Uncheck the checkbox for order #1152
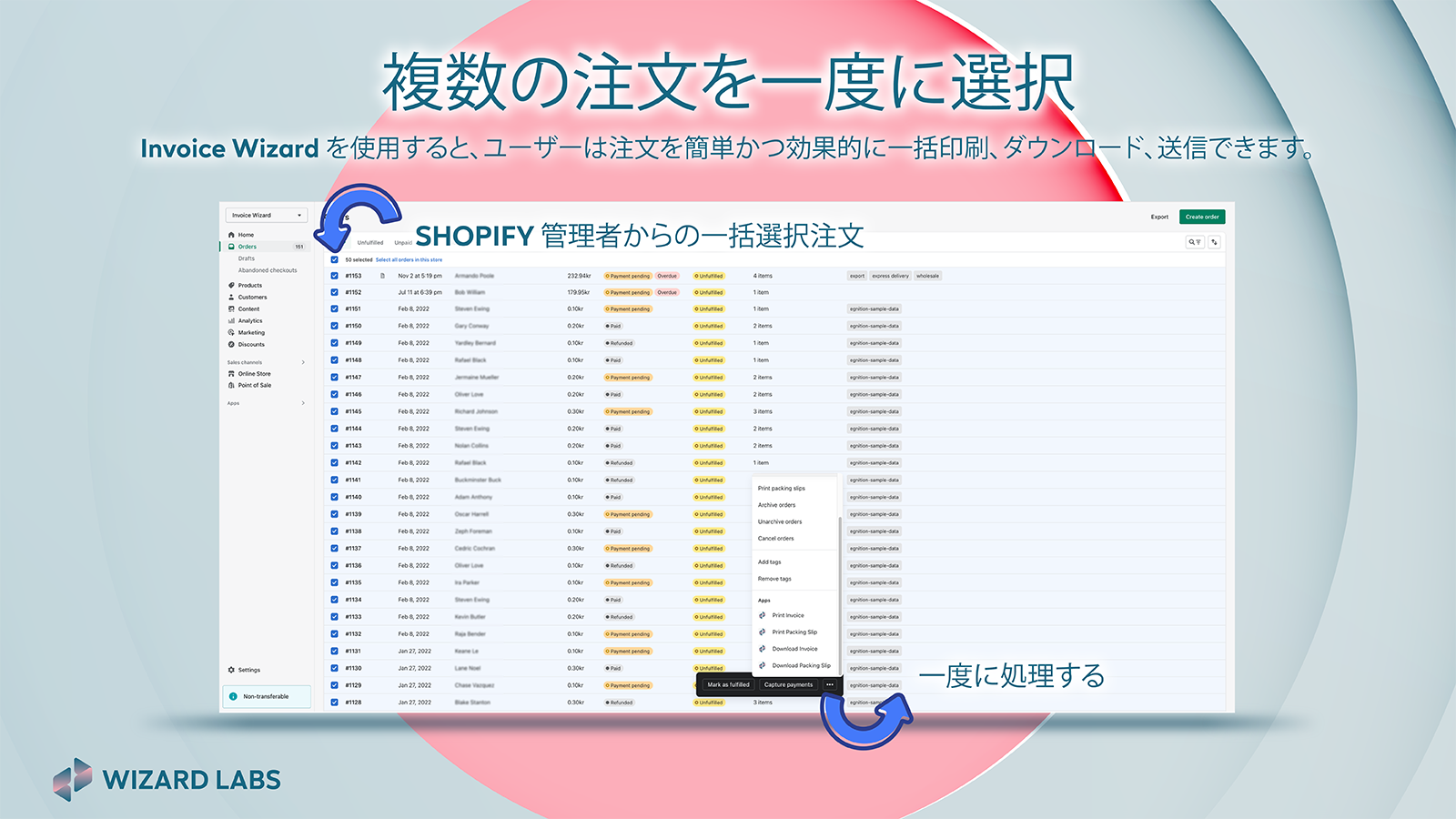The image size is (1456, 819). pos(334,293)
